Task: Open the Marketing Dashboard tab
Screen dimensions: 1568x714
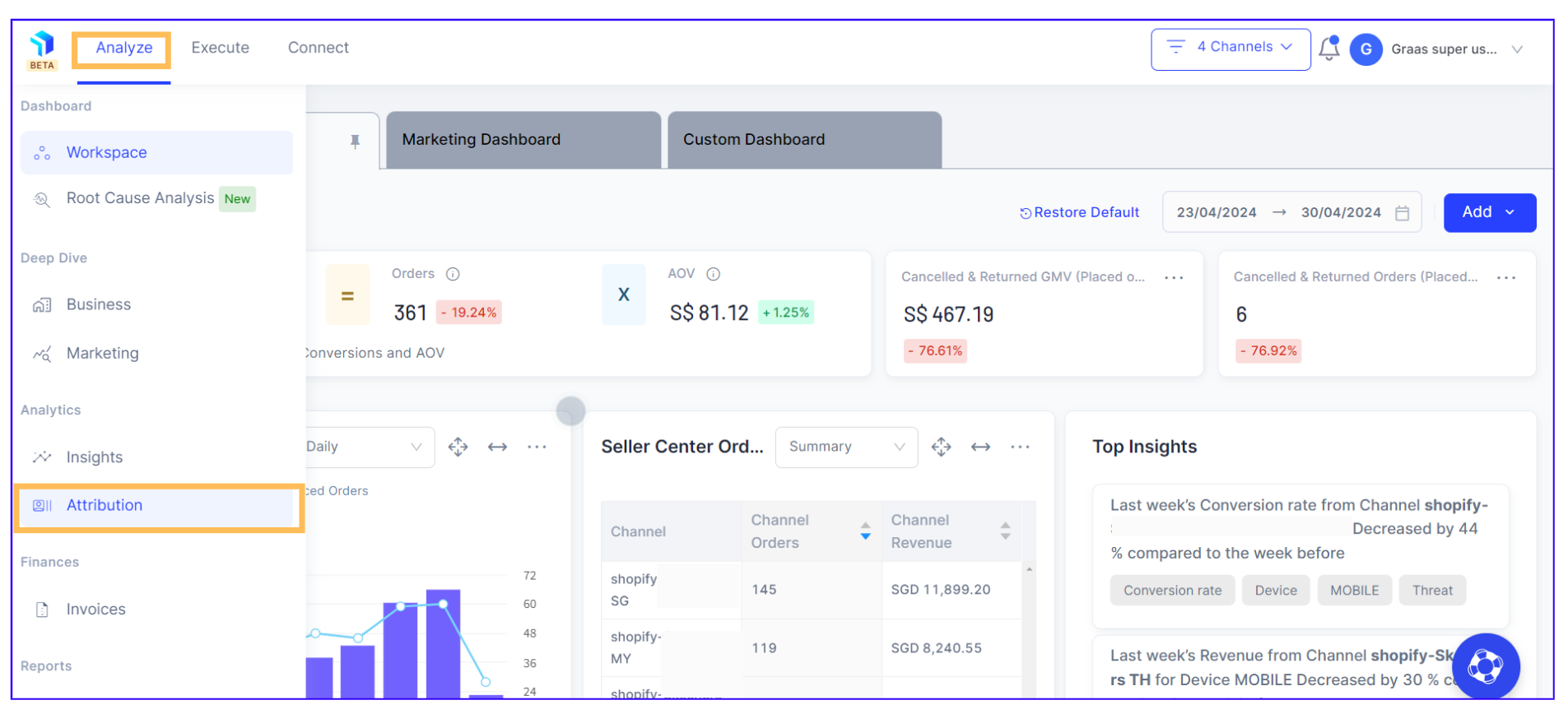Action: tap(523, 140)
